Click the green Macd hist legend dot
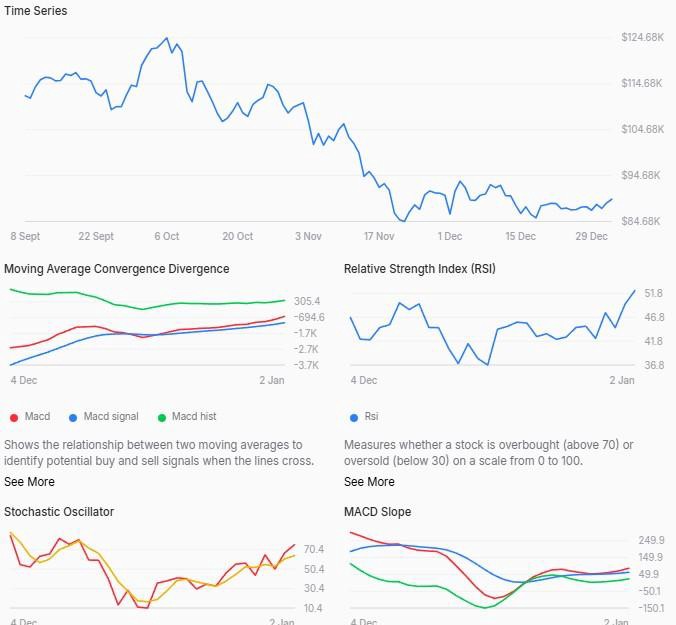The width and height of the screenshot is (676, 625). point(162,417)
